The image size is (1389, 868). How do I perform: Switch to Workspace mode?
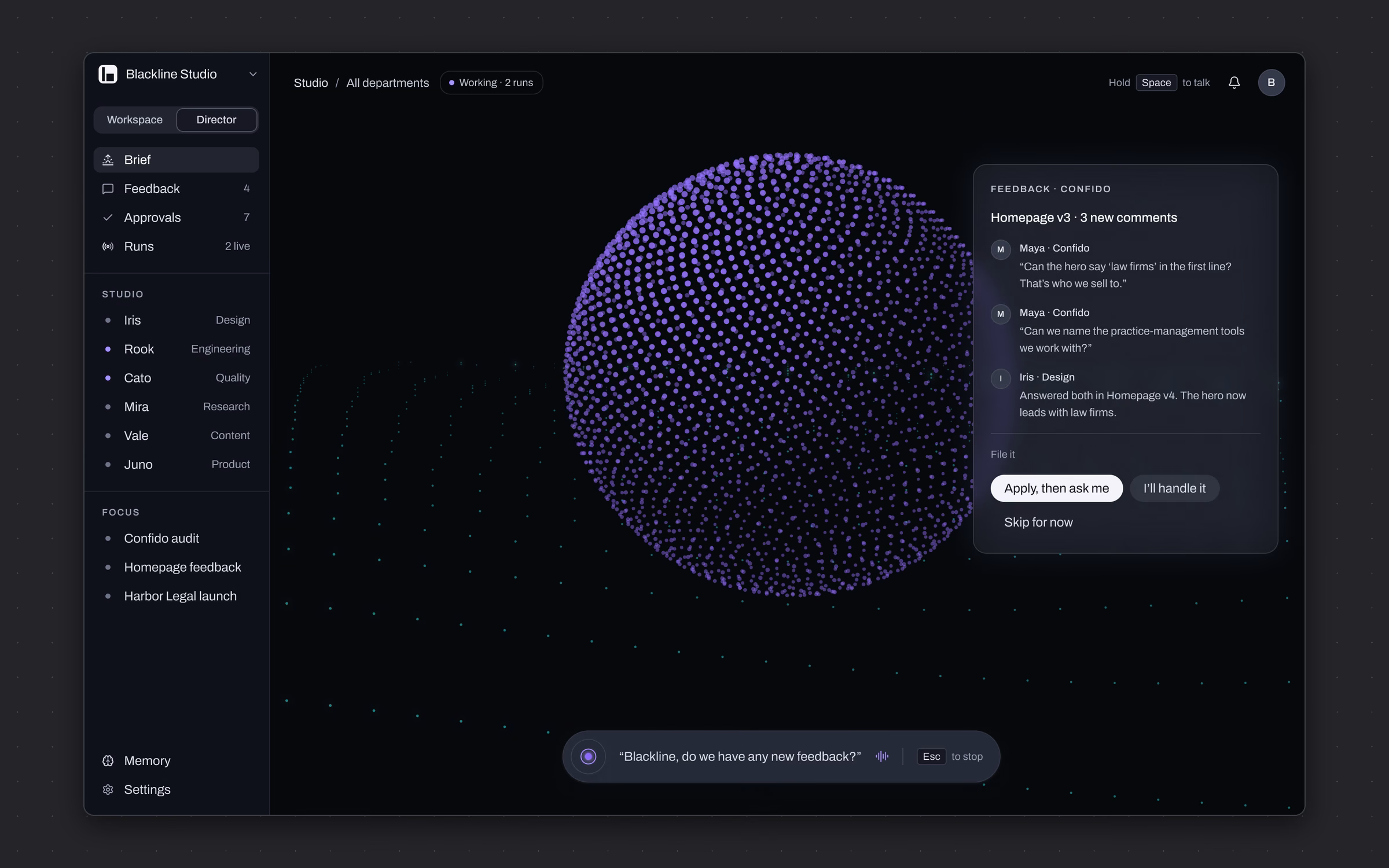pyautogui.click(x=135, y=120)
